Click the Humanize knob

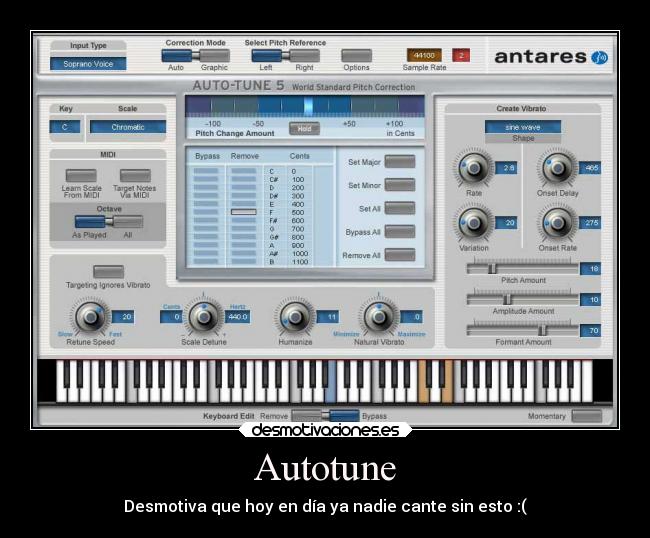coord(295,317)
